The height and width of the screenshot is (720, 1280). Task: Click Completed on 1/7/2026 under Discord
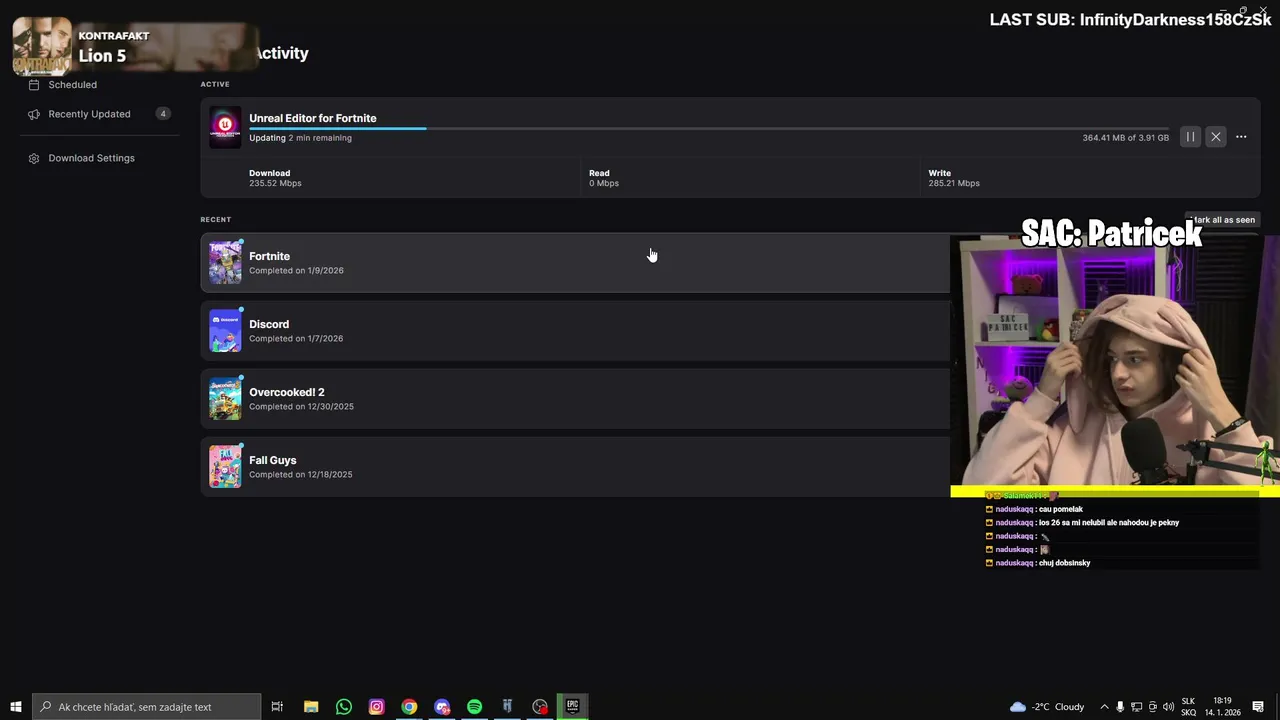click(296, 339)
